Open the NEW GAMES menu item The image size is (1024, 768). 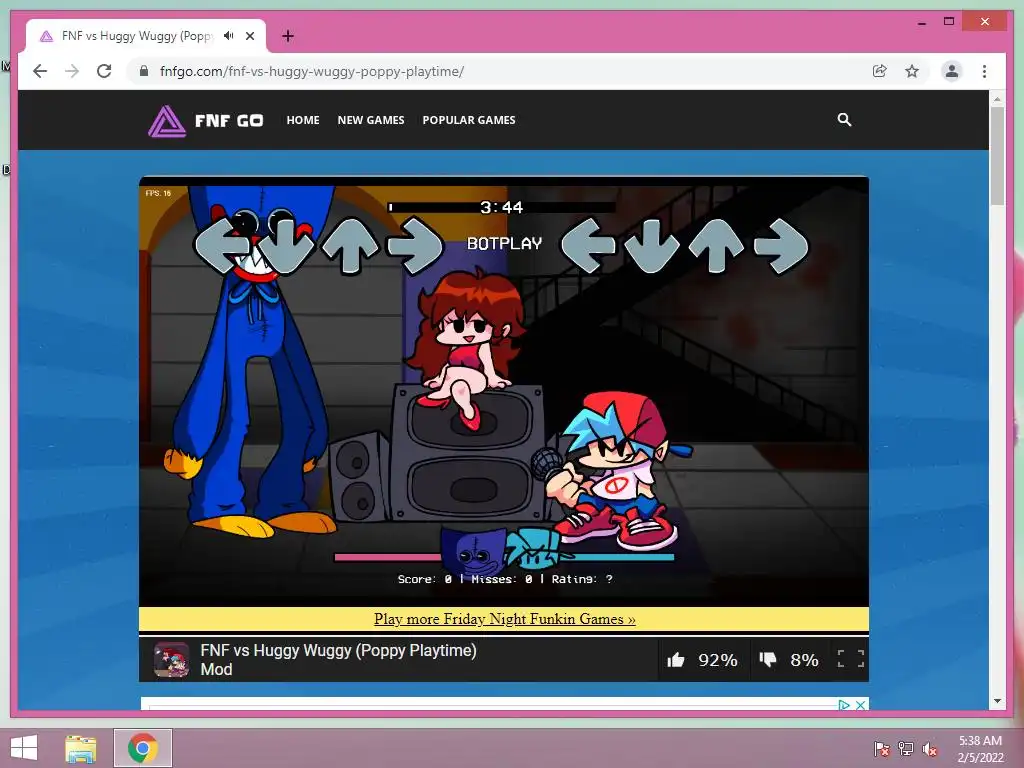coord(371,120)
